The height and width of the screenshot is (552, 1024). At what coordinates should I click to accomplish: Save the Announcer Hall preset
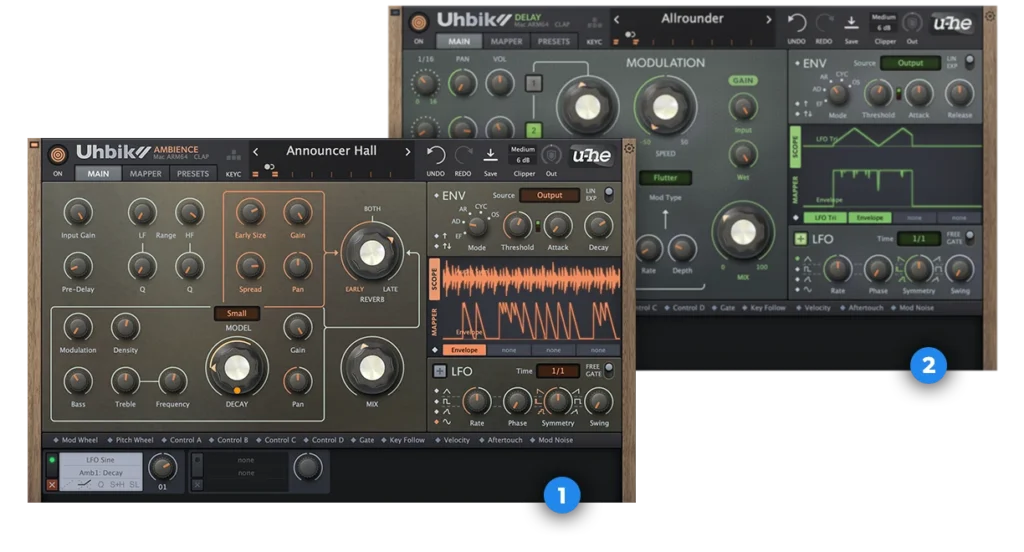[x=490, y=154]
